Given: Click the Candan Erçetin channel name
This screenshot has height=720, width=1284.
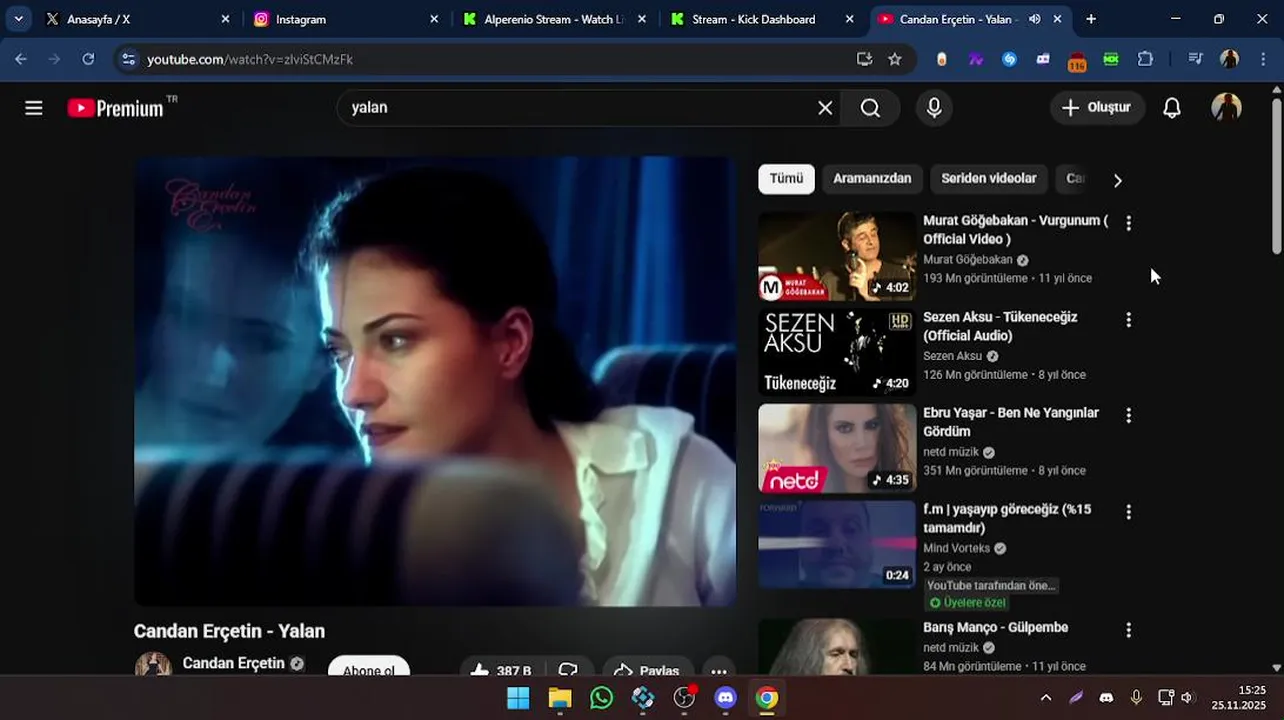Looking at the screenshot, I should tap(234, 663).
